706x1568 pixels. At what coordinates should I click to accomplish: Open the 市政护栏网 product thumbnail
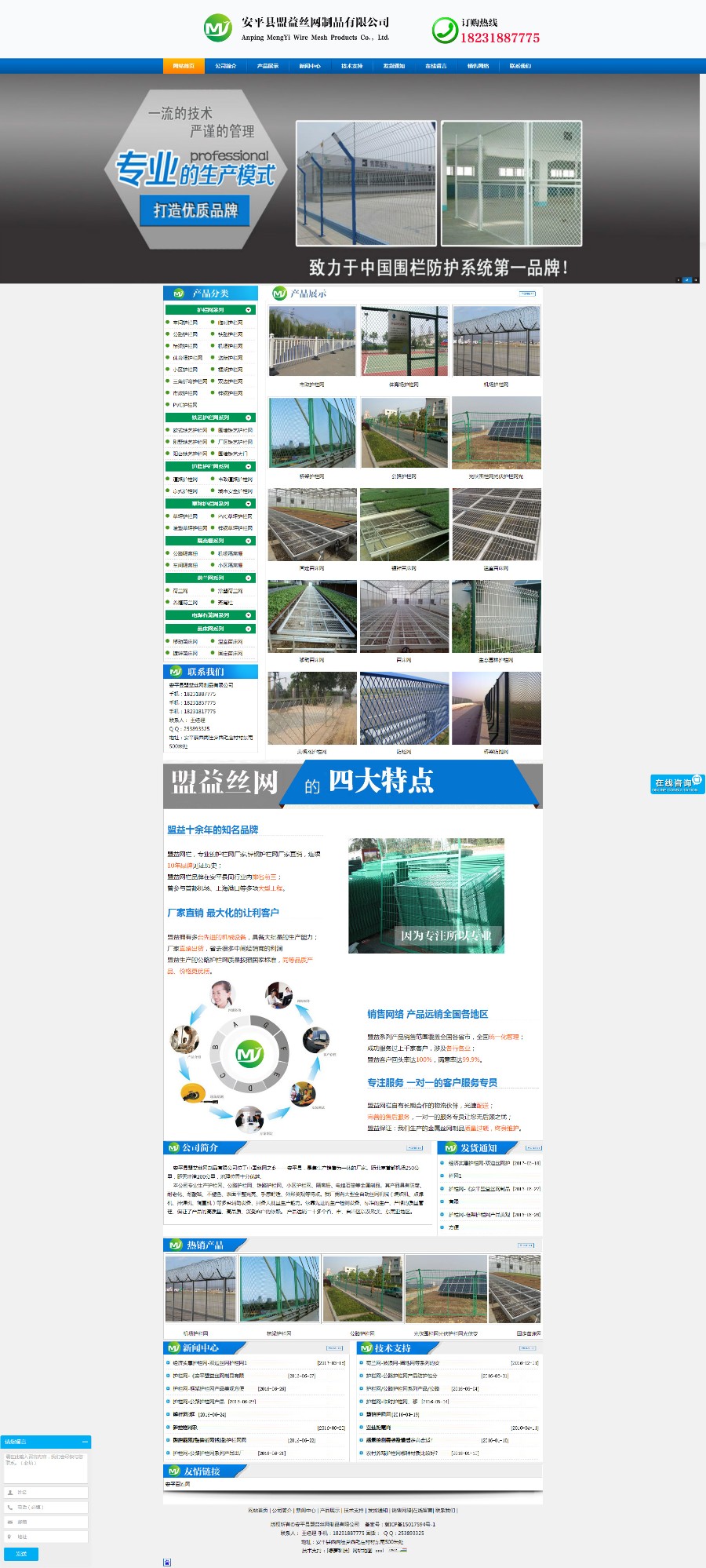(x=311, y=341)
